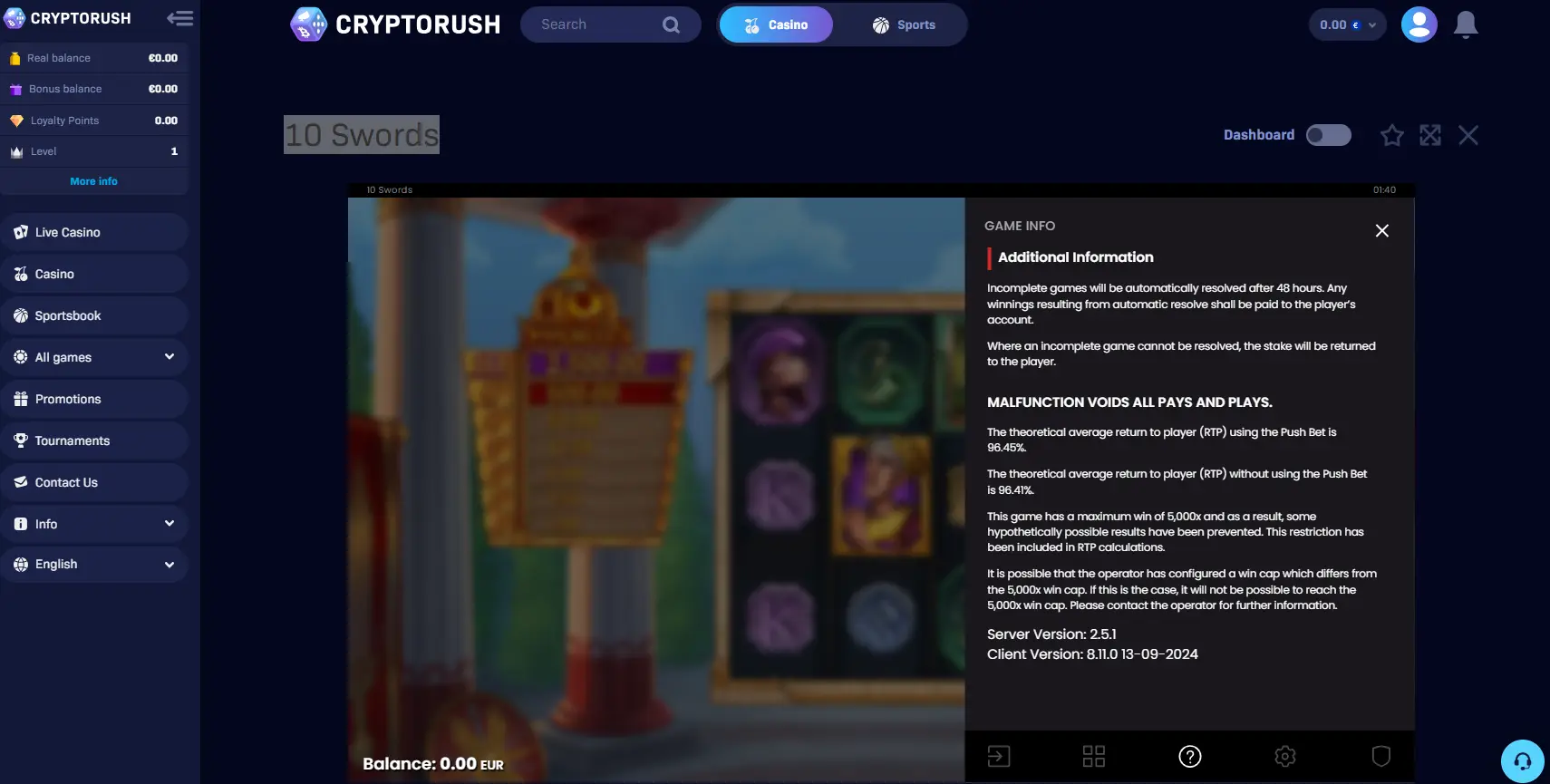Click the GAME INFO panel title
Image resolution: width=1550 pixels, height=784 pixels.
pyautogui.click(x=1020, y=226)
